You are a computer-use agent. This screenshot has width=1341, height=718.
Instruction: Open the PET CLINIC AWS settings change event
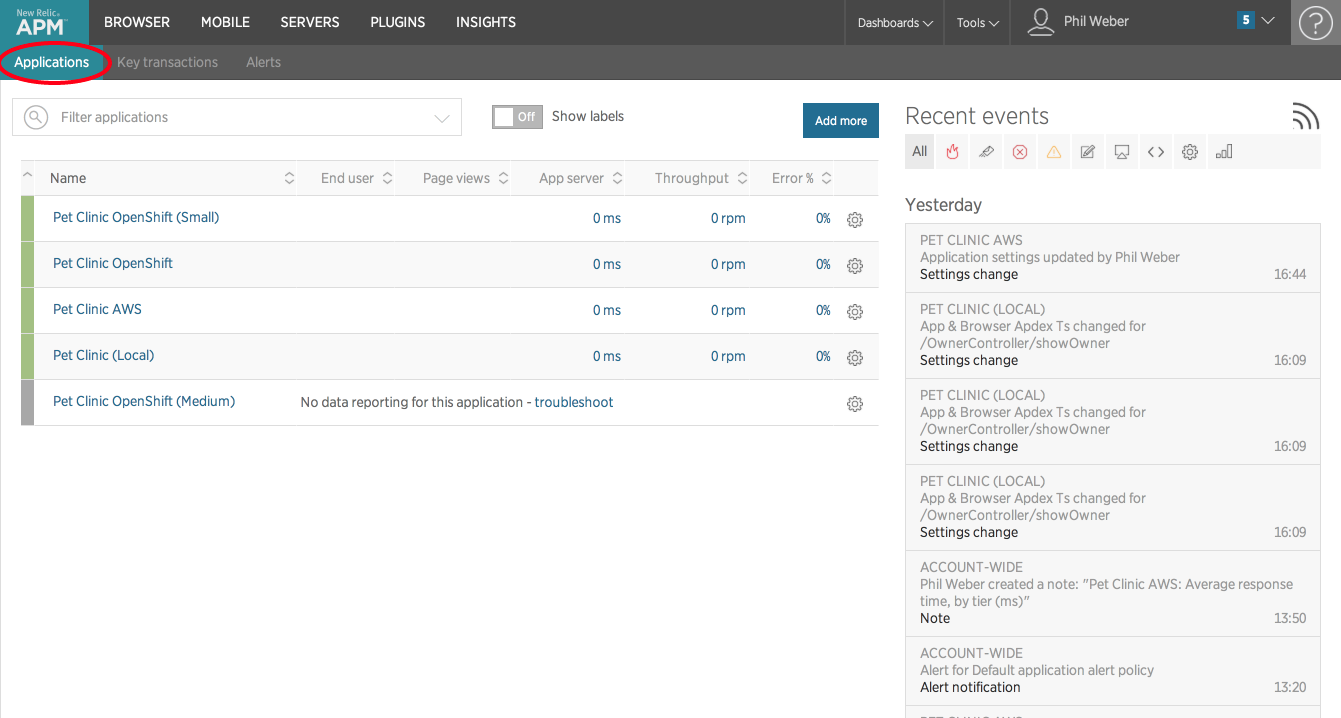[x=1113, y=257]
